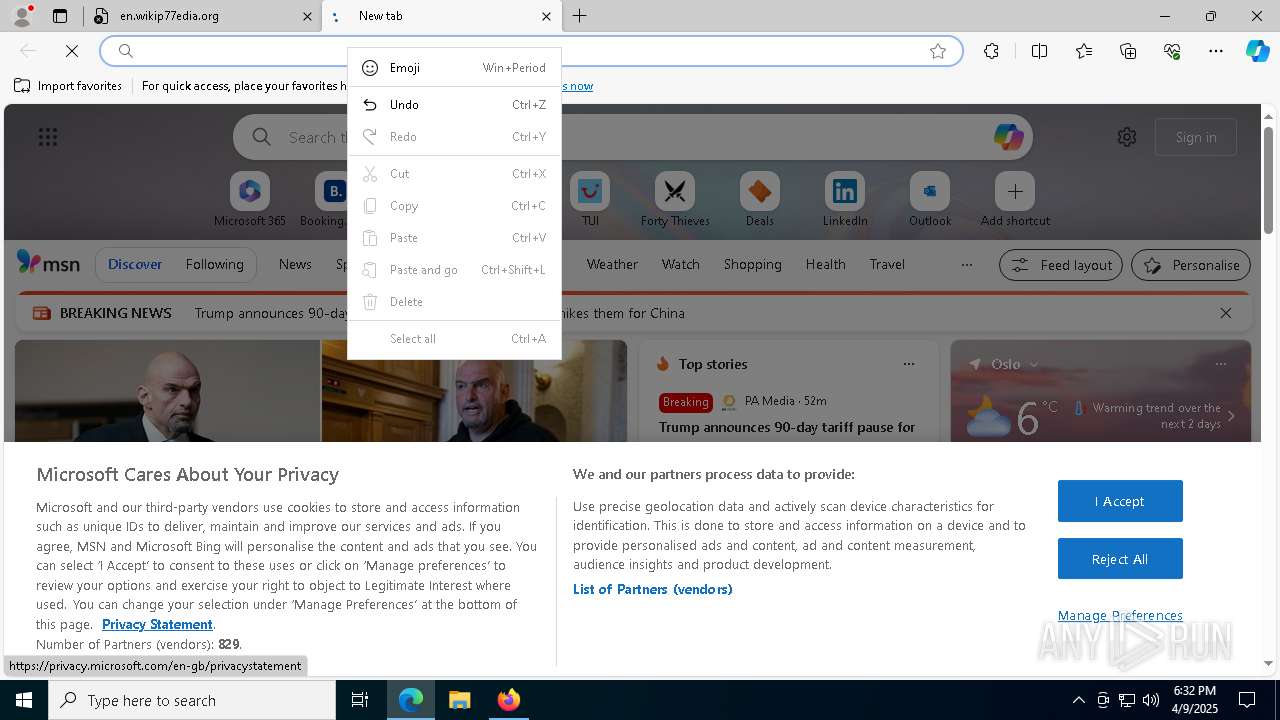Open the Privacy Statement link
This screenshot has width=1280, height=720.
[x=157, y=624]
